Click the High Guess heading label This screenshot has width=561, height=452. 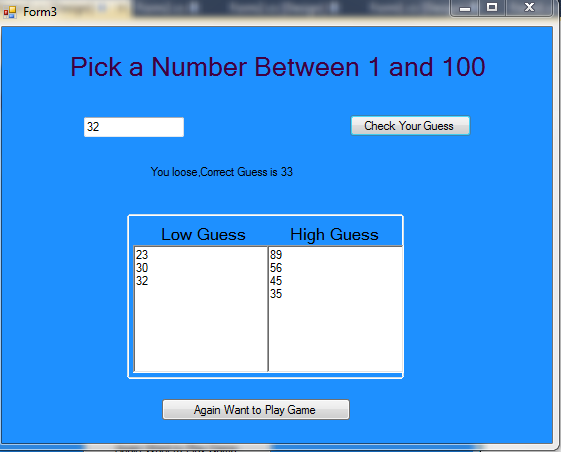334,235
